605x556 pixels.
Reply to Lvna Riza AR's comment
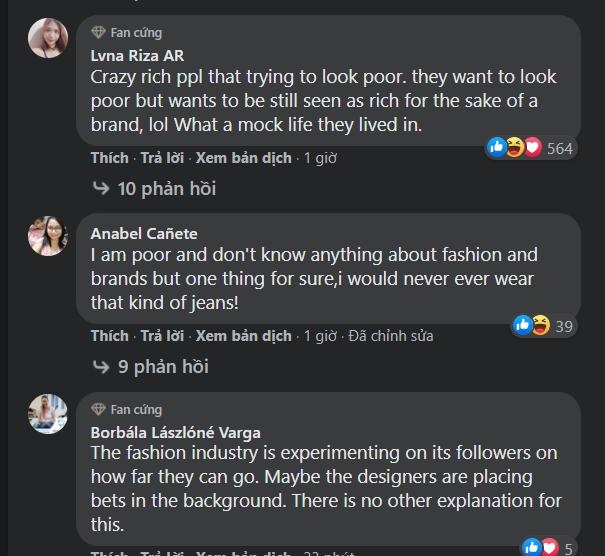point(162,158)
